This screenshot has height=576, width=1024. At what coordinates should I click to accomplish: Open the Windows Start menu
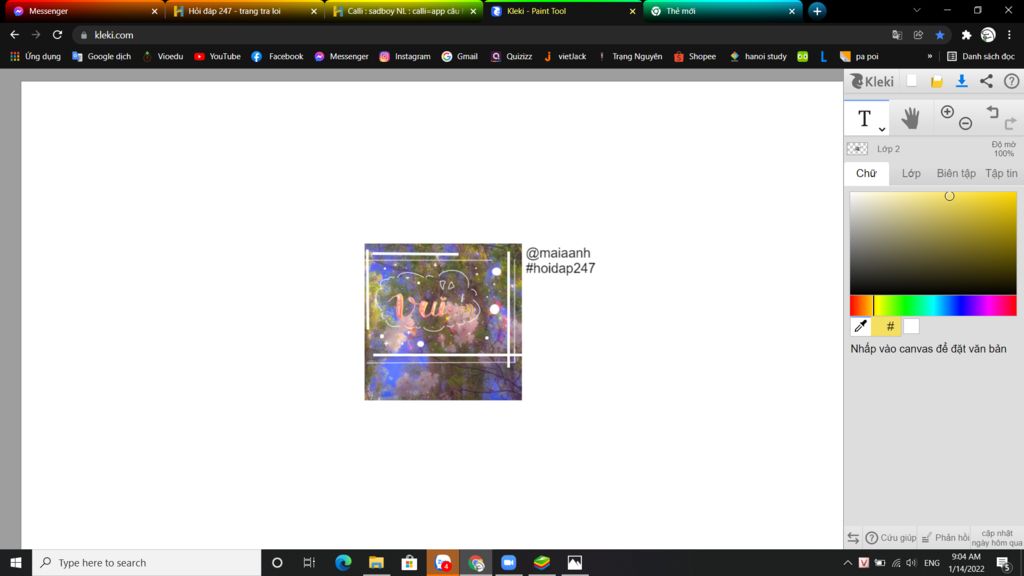coord(16,562)
